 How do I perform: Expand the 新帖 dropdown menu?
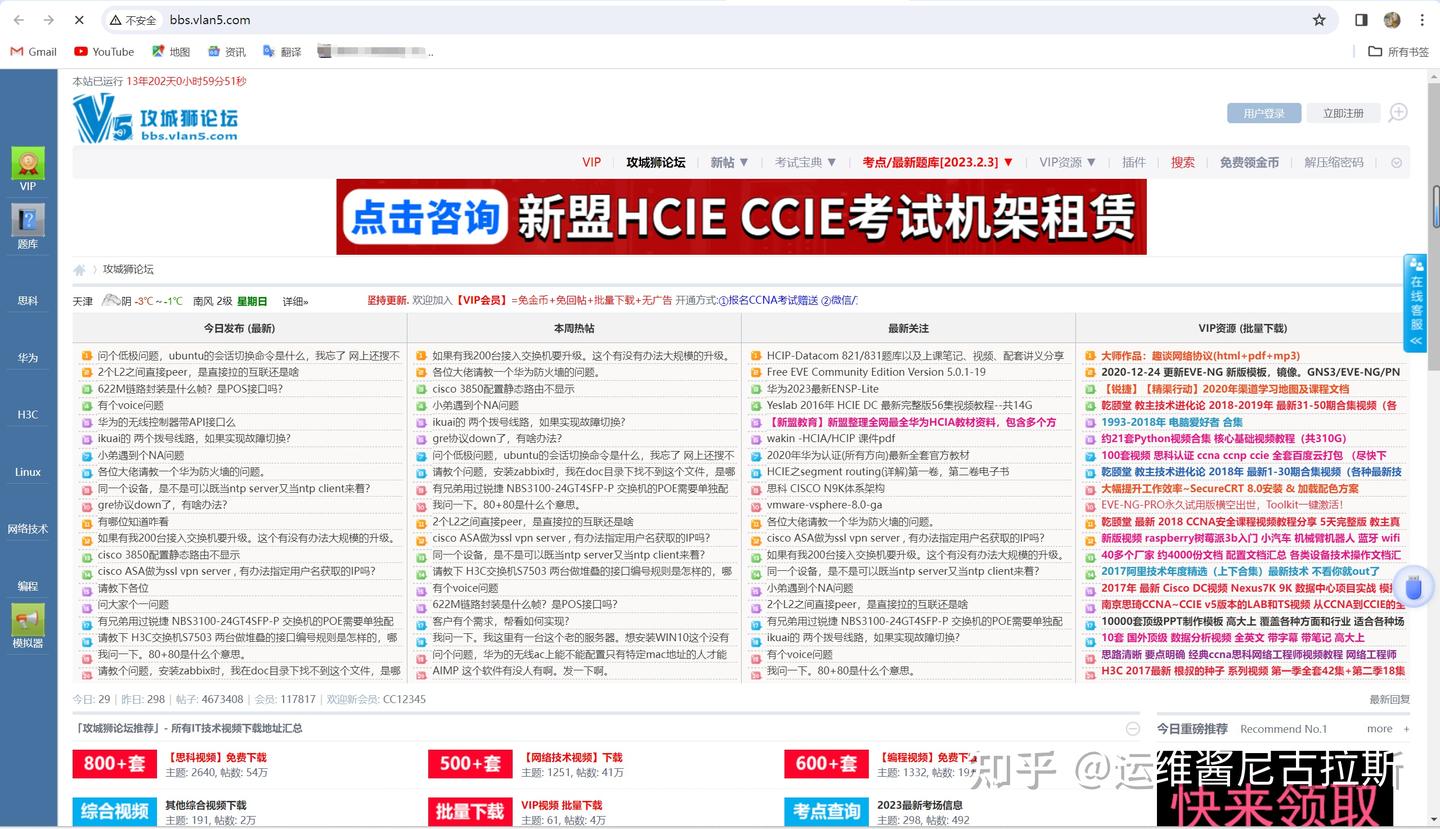point(729,161)
